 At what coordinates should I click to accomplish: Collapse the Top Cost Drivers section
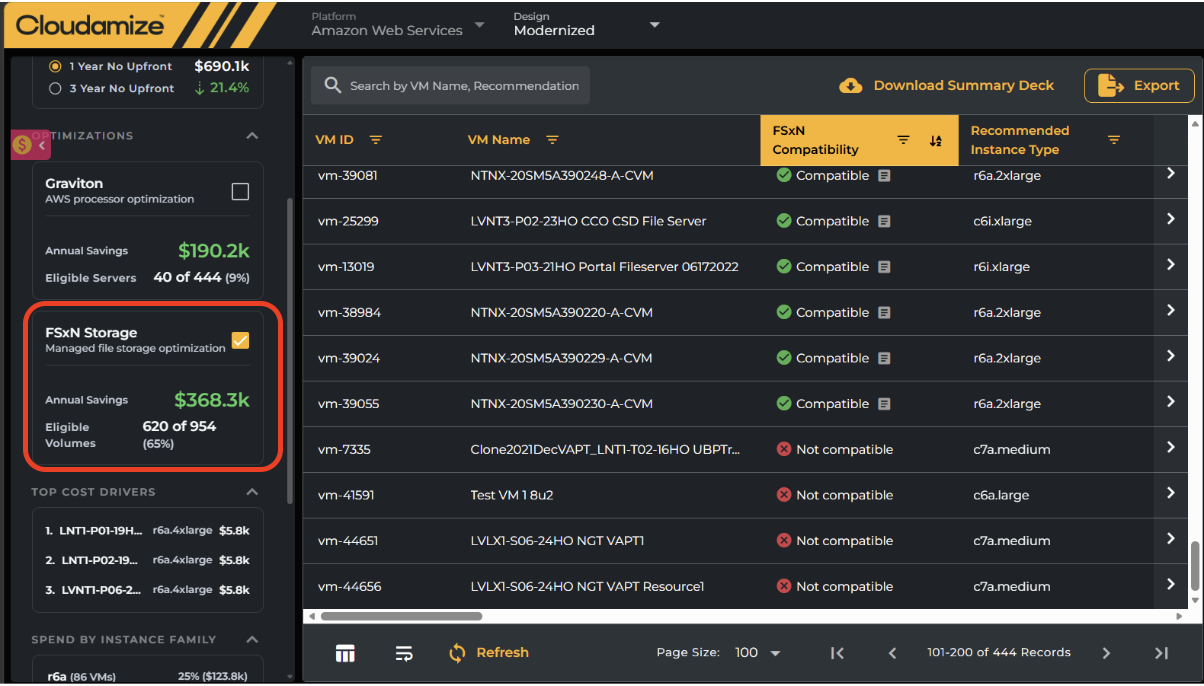point(252,492)
